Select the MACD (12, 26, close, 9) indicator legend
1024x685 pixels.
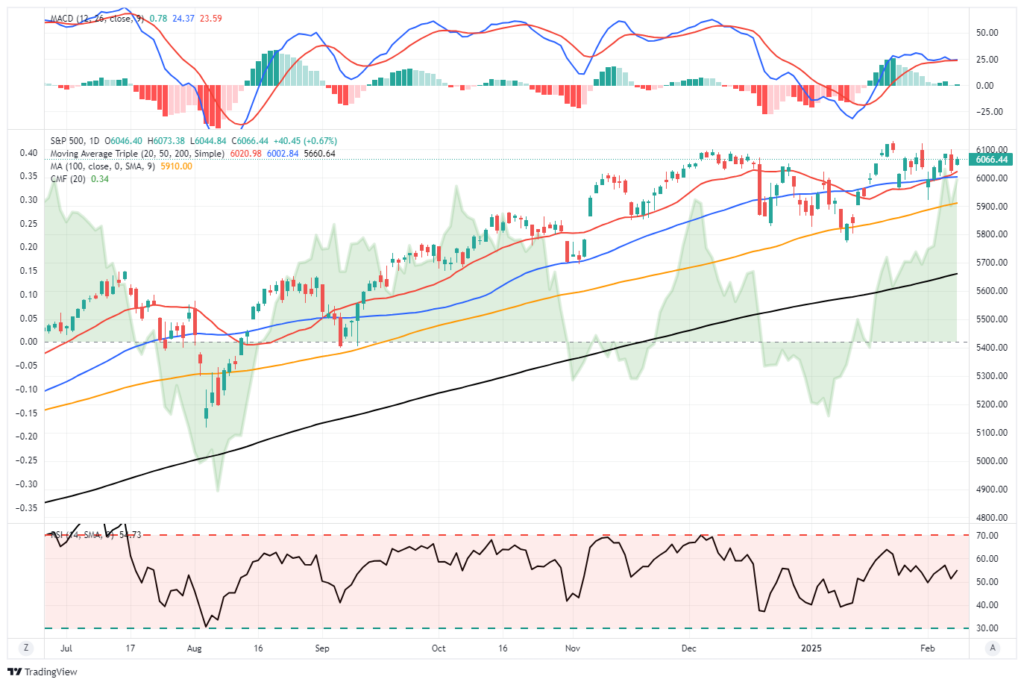(x=100, y=17)
